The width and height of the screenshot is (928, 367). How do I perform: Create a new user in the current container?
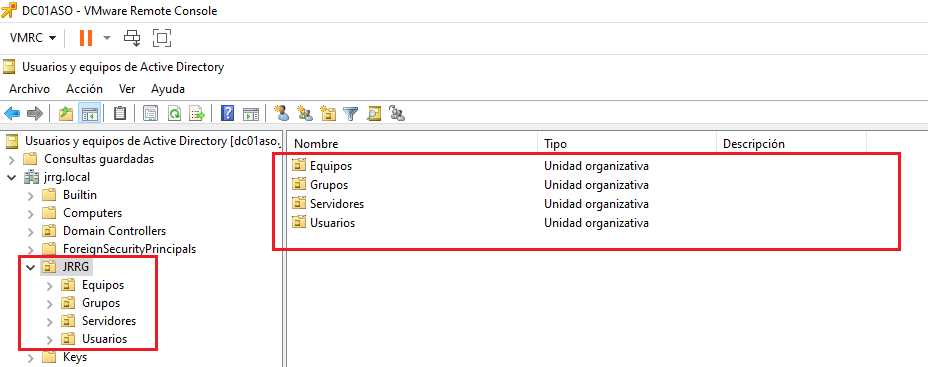pos(282,113)
